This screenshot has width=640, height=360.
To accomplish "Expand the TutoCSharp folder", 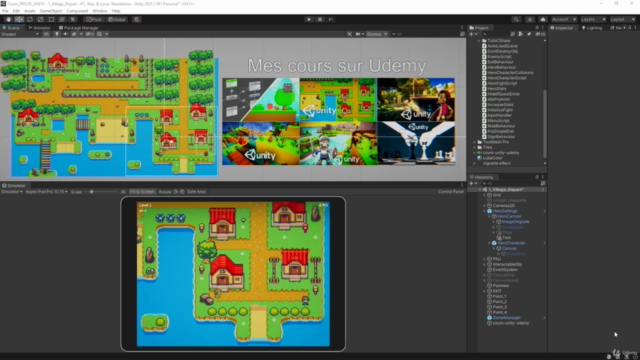I will tap(479, 41).
